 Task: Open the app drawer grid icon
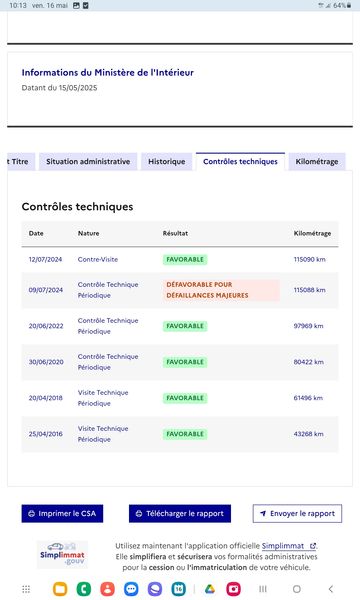26,589
